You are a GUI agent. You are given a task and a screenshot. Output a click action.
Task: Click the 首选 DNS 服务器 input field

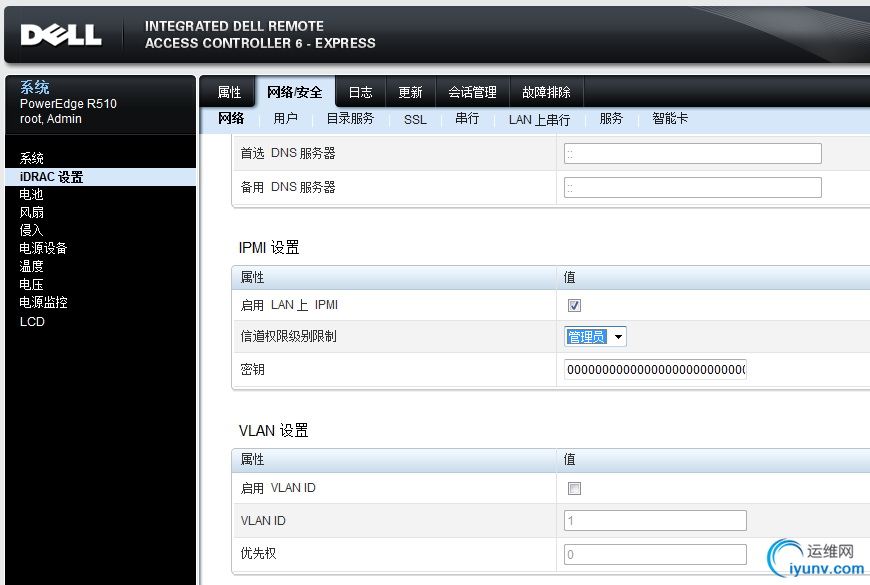[692, 154]
